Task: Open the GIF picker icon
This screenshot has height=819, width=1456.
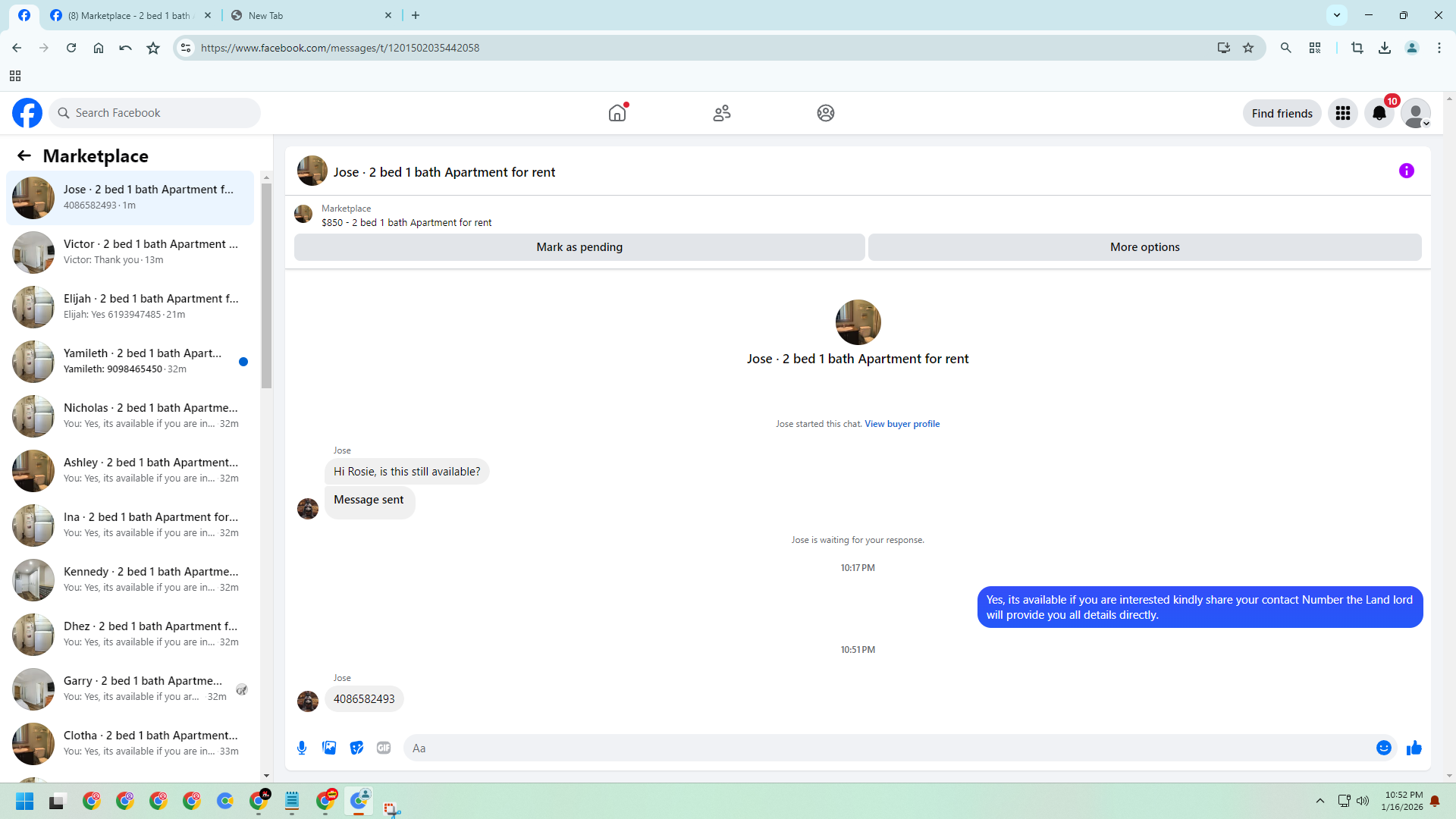Action: pos(384,748)
